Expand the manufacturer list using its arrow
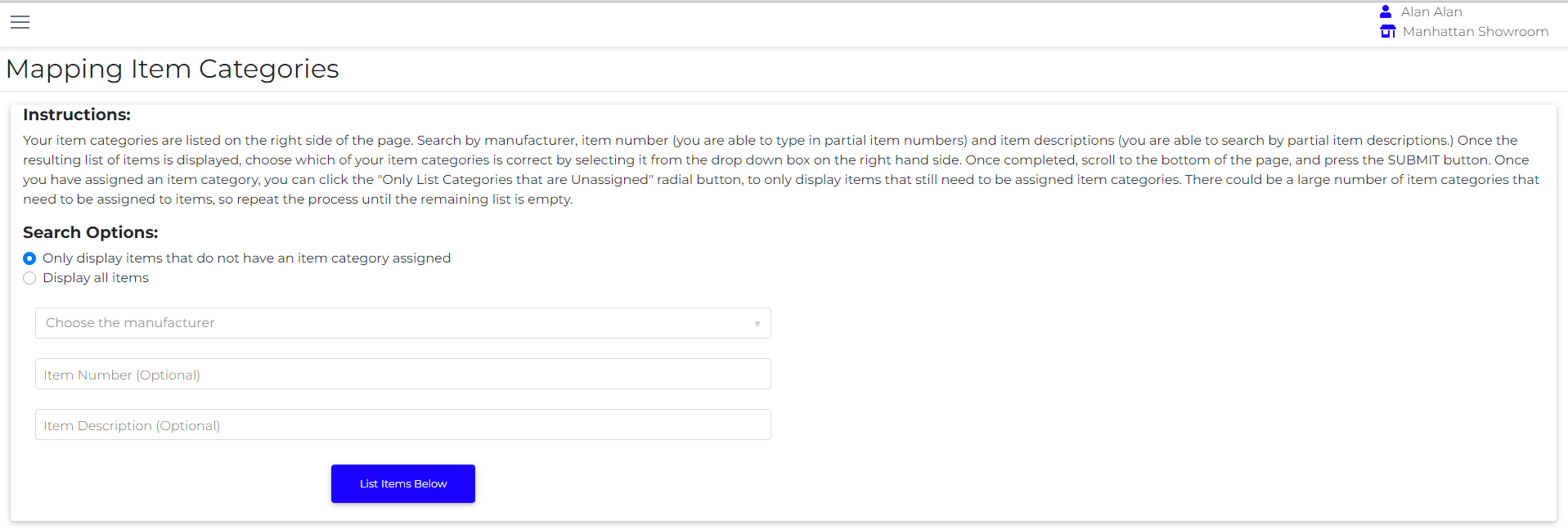The height and width of the screenshot is (530, 1568). pos(757,324)
